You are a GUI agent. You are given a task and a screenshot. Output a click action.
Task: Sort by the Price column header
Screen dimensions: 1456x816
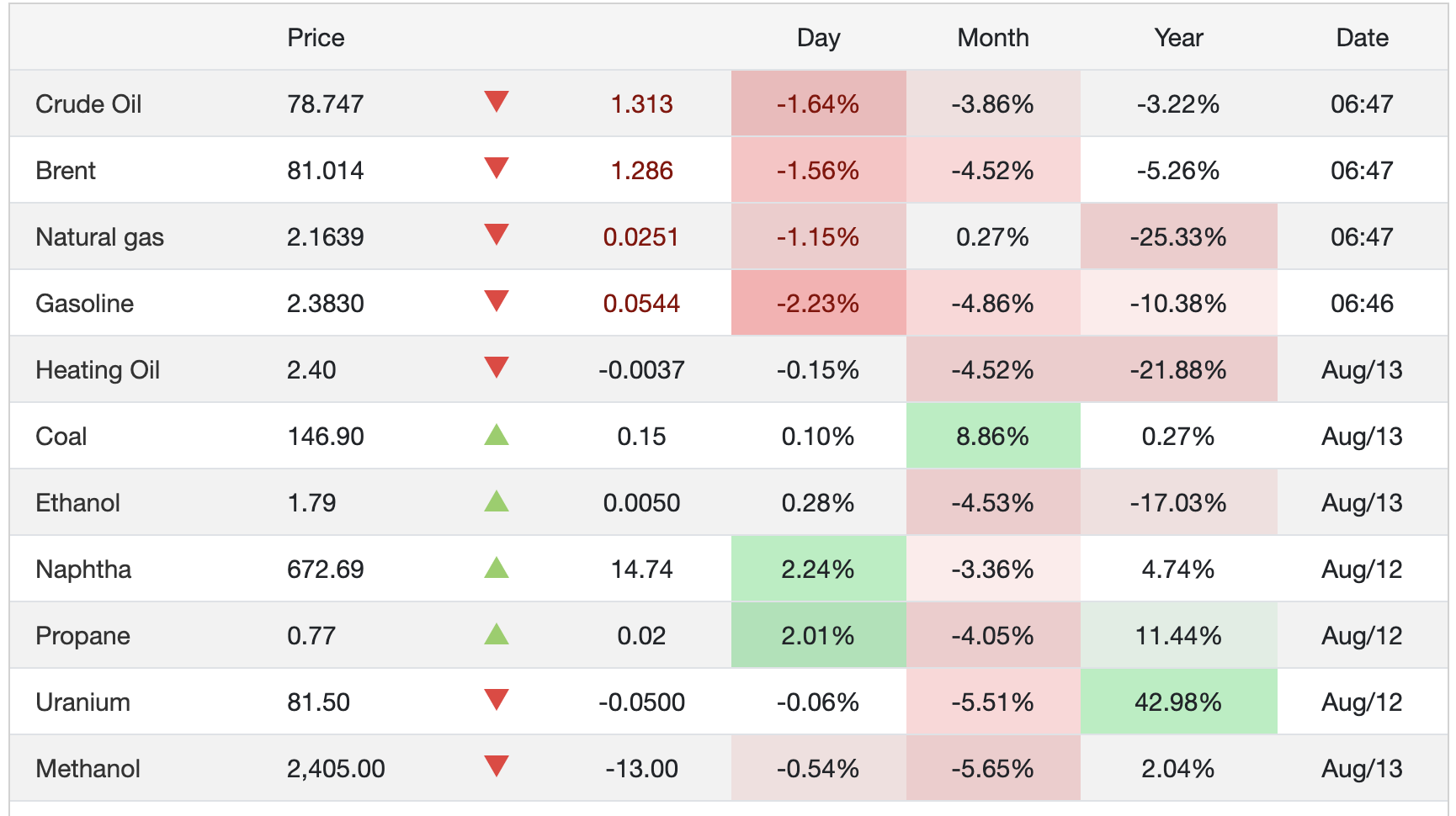(x=316, y=38)
